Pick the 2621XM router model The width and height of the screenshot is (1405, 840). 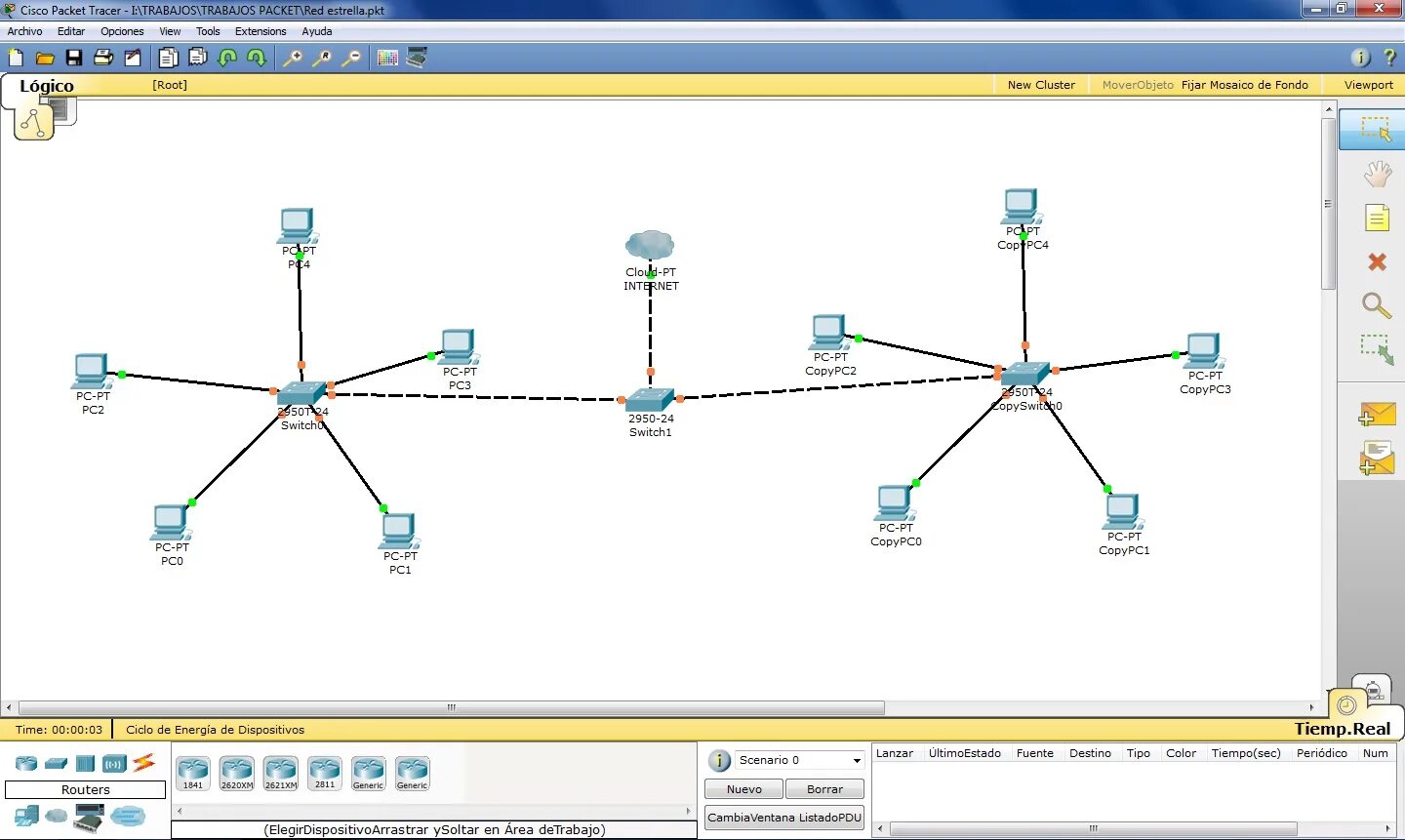pyautogui.click(x=281, y=773)
